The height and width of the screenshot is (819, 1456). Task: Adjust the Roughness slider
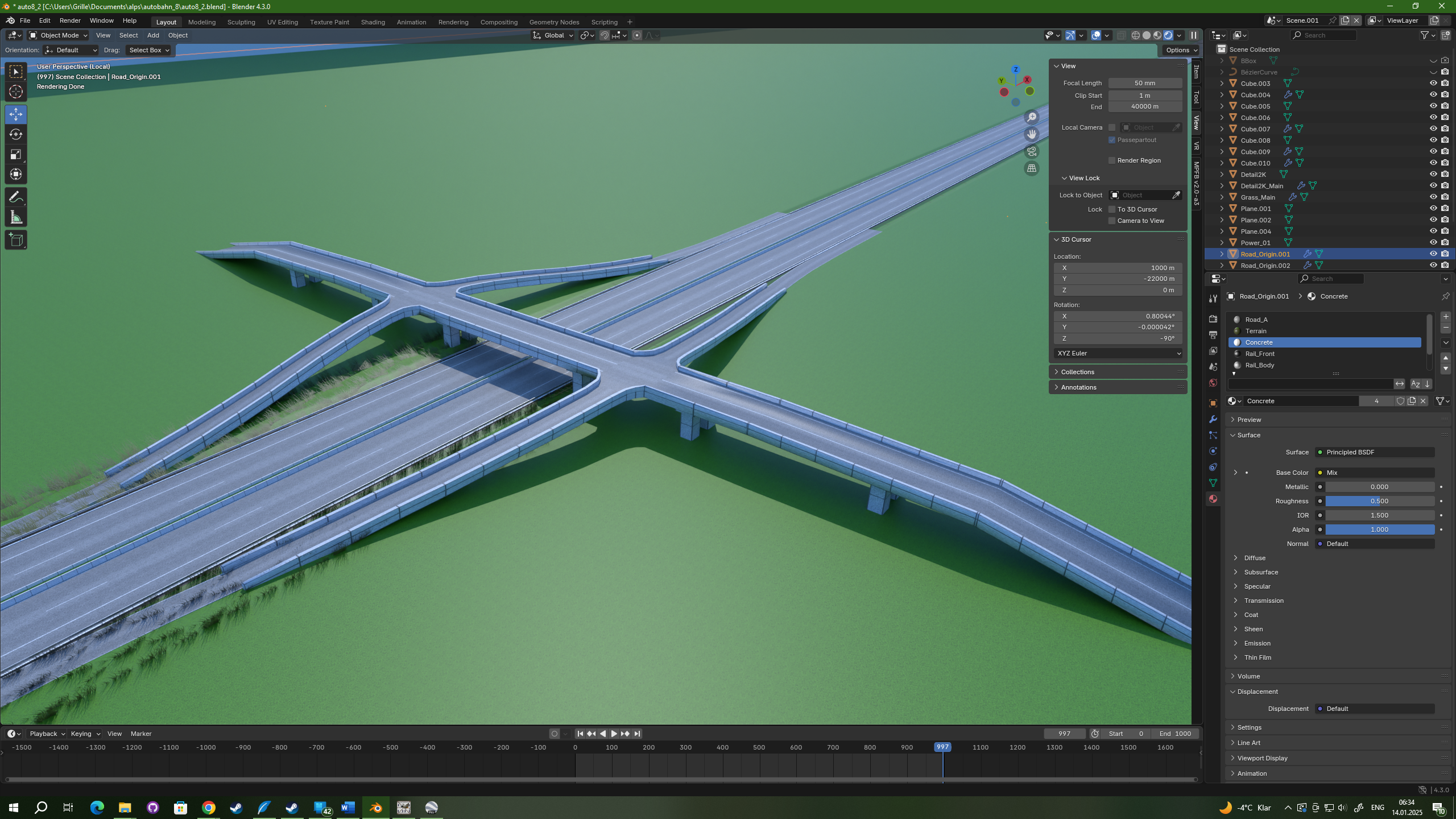[x=1379, y=501]
